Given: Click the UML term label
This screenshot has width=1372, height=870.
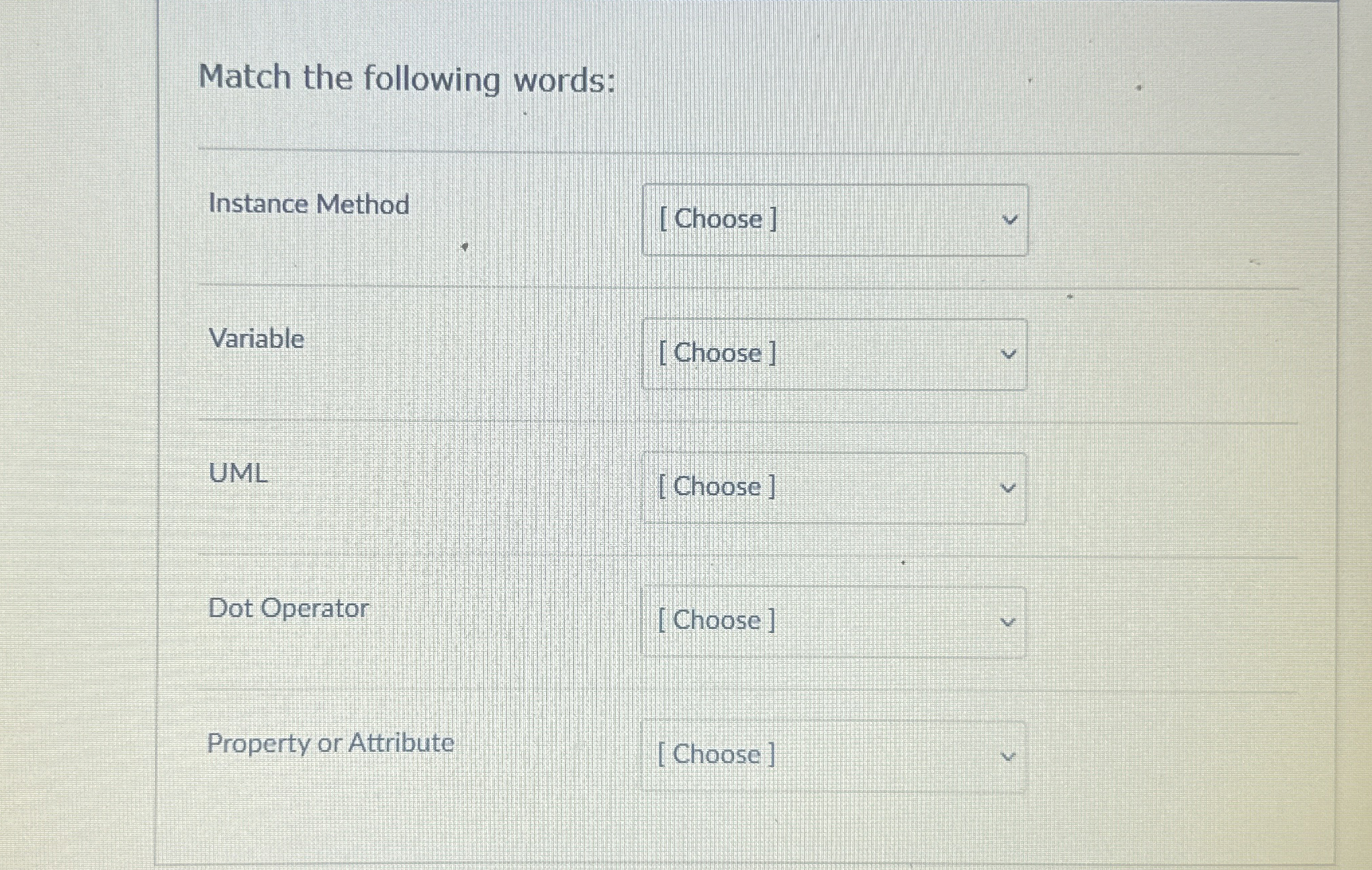Looking at the screenshot, I should pyautogui.click(x=238, y=474).
